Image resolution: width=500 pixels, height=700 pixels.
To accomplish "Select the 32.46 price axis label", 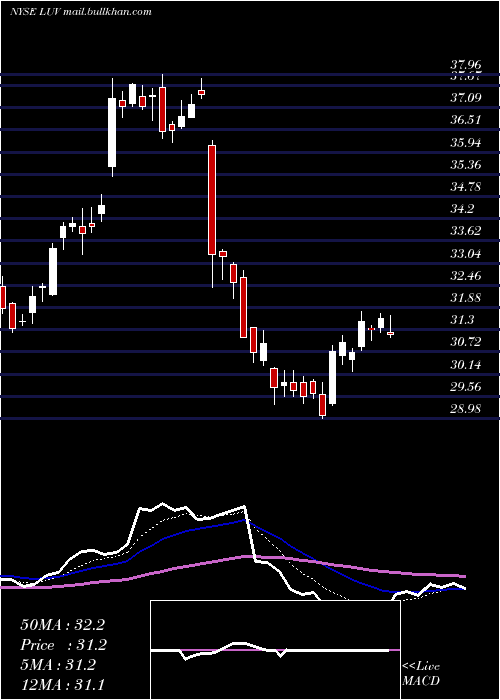I will 466,275.
